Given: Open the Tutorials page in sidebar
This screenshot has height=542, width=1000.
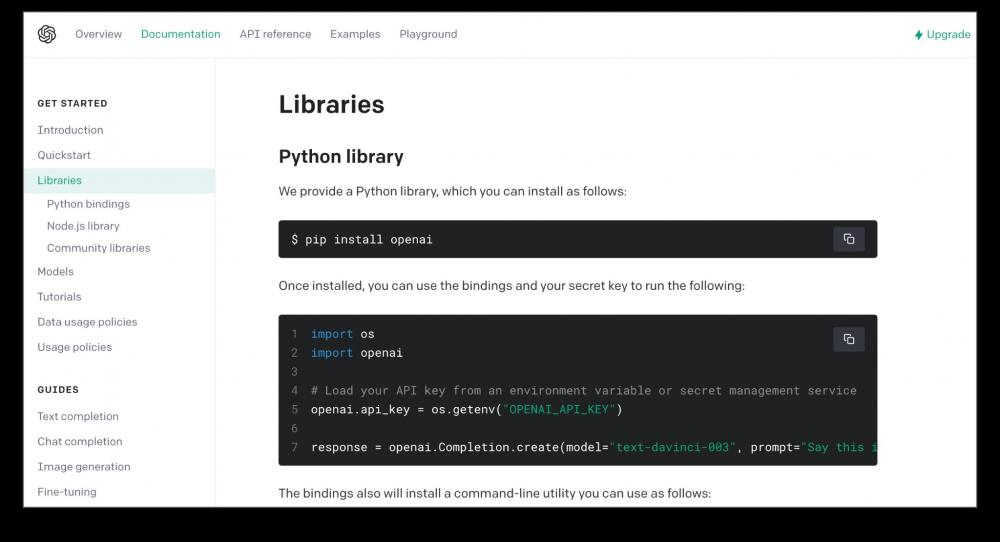Looking at the screenshot, I should click(59, 297).
